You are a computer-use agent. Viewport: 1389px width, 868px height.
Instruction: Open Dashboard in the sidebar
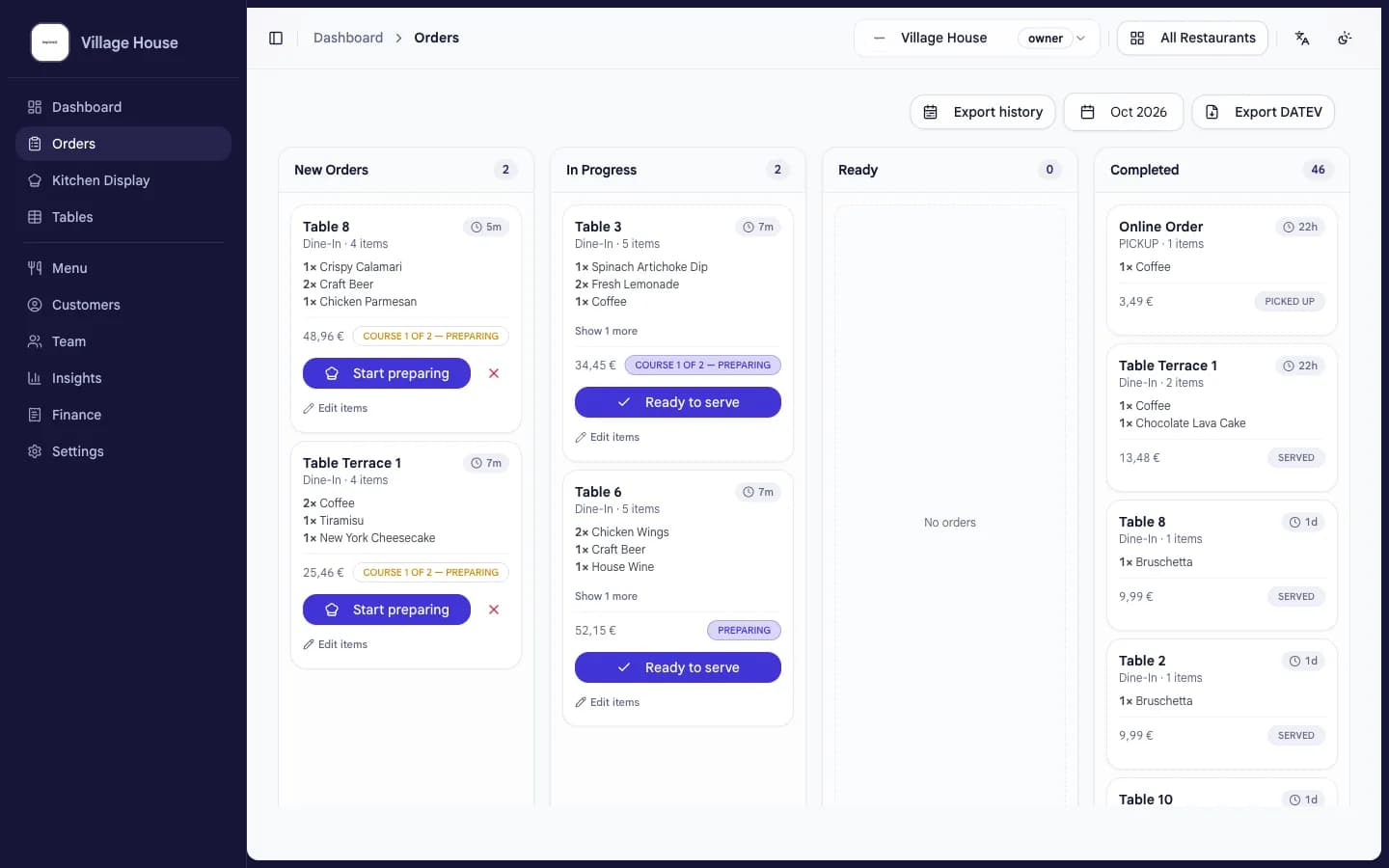click(x=123, y=107)
